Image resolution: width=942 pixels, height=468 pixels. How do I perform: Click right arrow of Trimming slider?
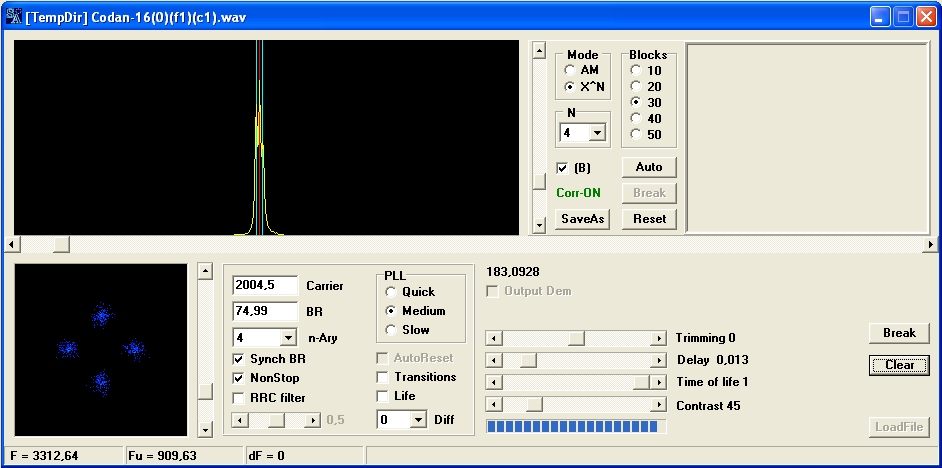coord(658,339)
